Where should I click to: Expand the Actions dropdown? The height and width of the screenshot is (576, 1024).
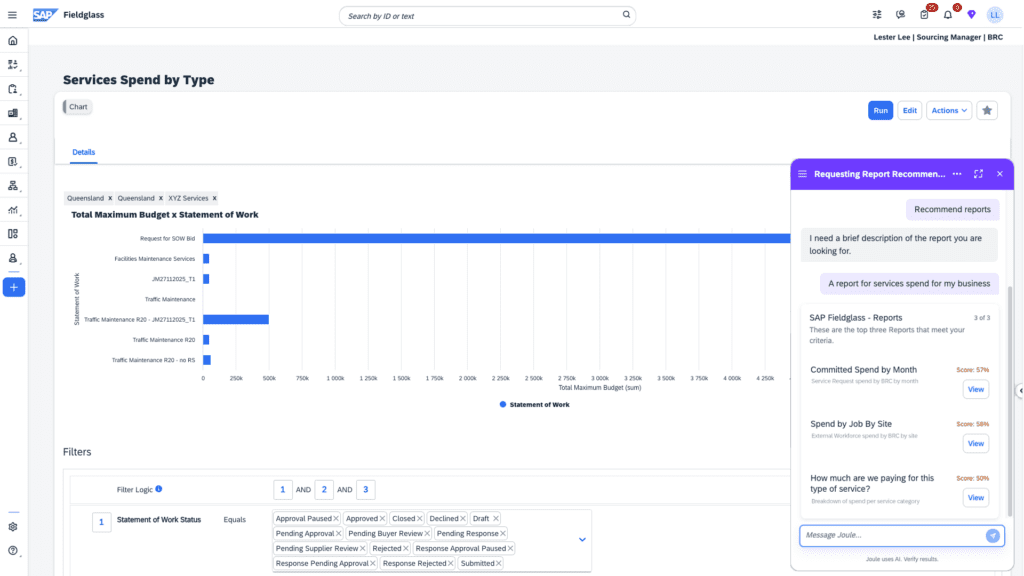949,110
